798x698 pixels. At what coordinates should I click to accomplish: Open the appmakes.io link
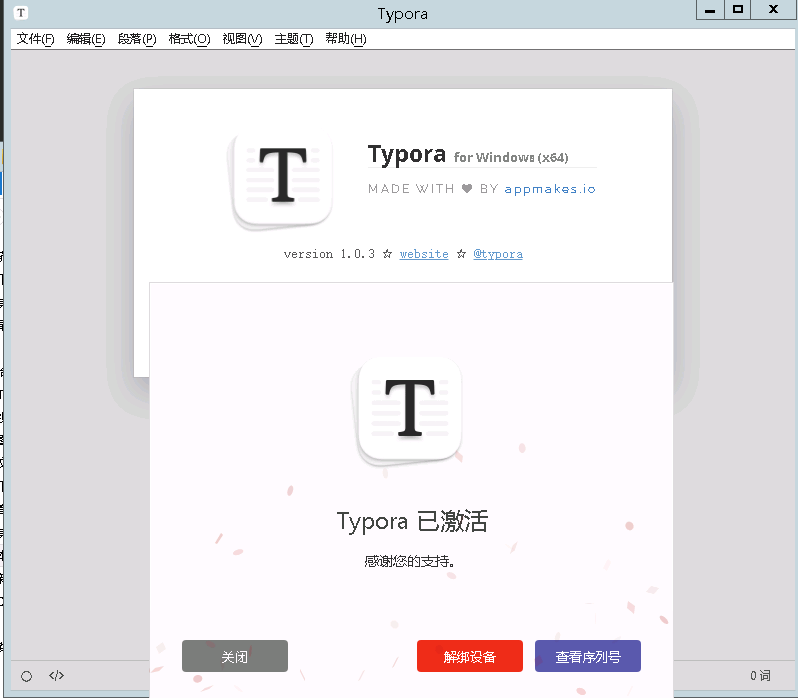550,189
